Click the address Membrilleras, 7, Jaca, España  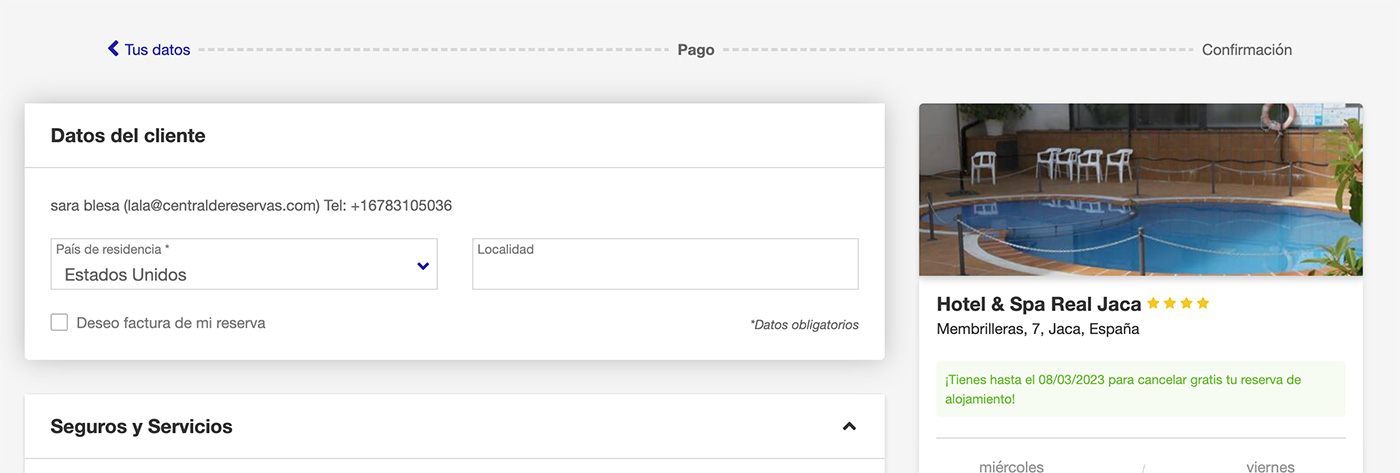[1038, 329]
